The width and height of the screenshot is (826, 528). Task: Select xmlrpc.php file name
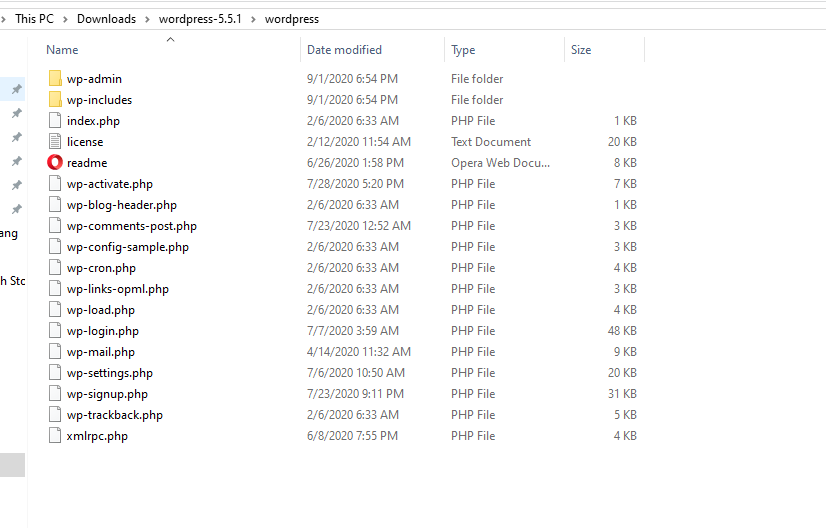(97, 436)
